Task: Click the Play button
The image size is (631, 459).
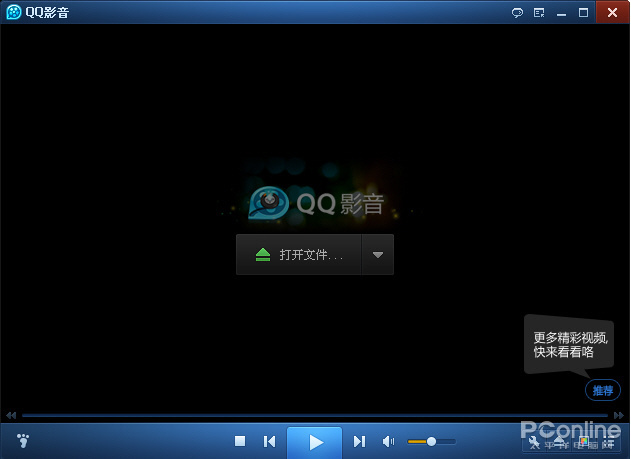Action: [x=315, y=441]
